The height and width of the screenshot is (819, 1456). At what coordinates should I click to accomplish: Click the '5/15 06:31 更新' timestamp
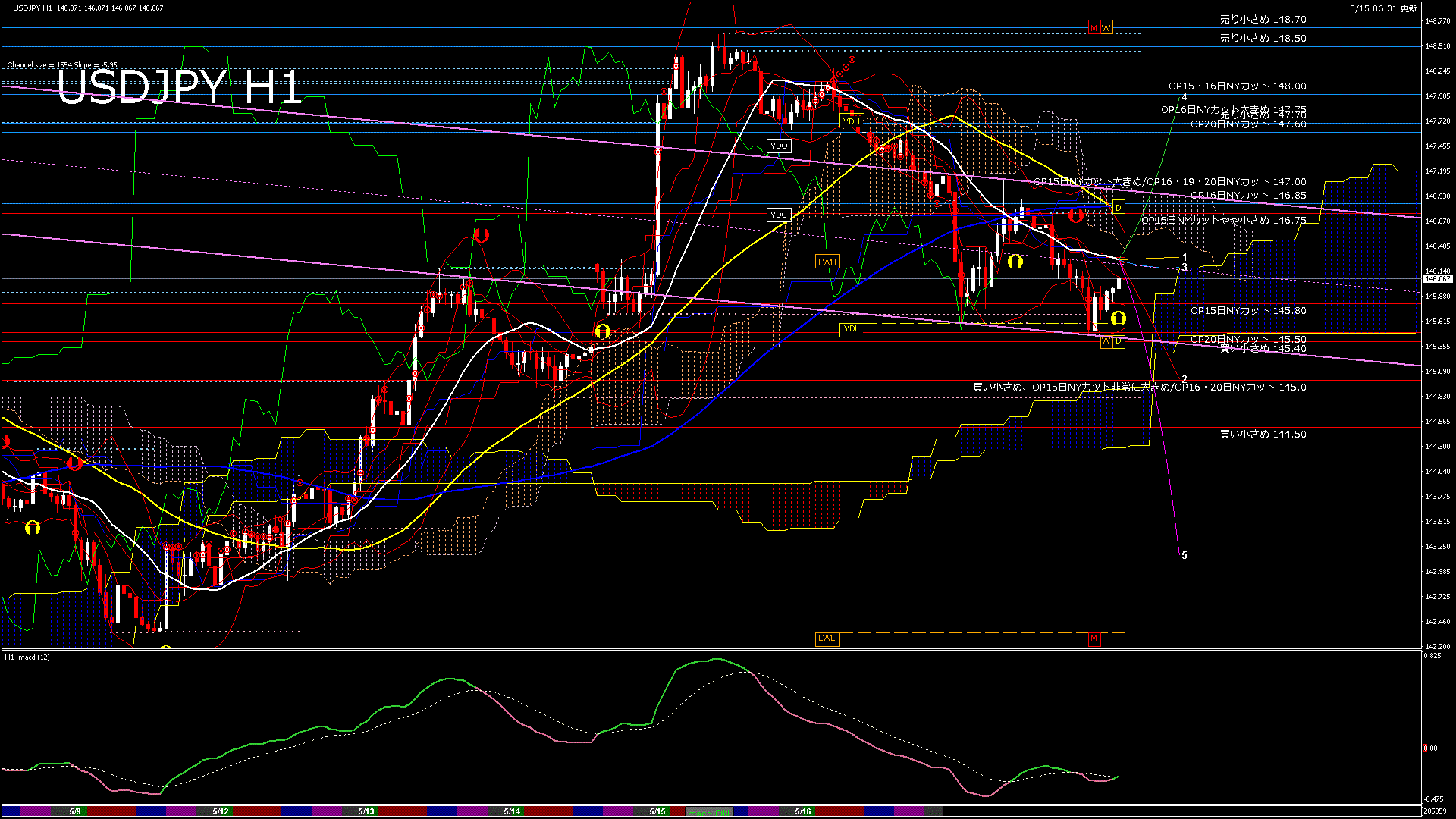tap(1383, 8)
